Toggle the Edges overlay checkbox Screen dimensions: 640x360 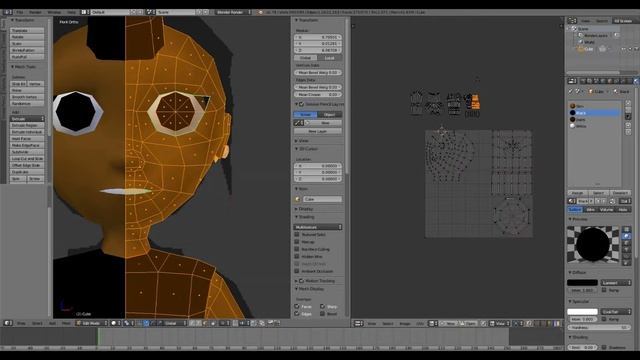pyautogui.click(x=297, y=314)
